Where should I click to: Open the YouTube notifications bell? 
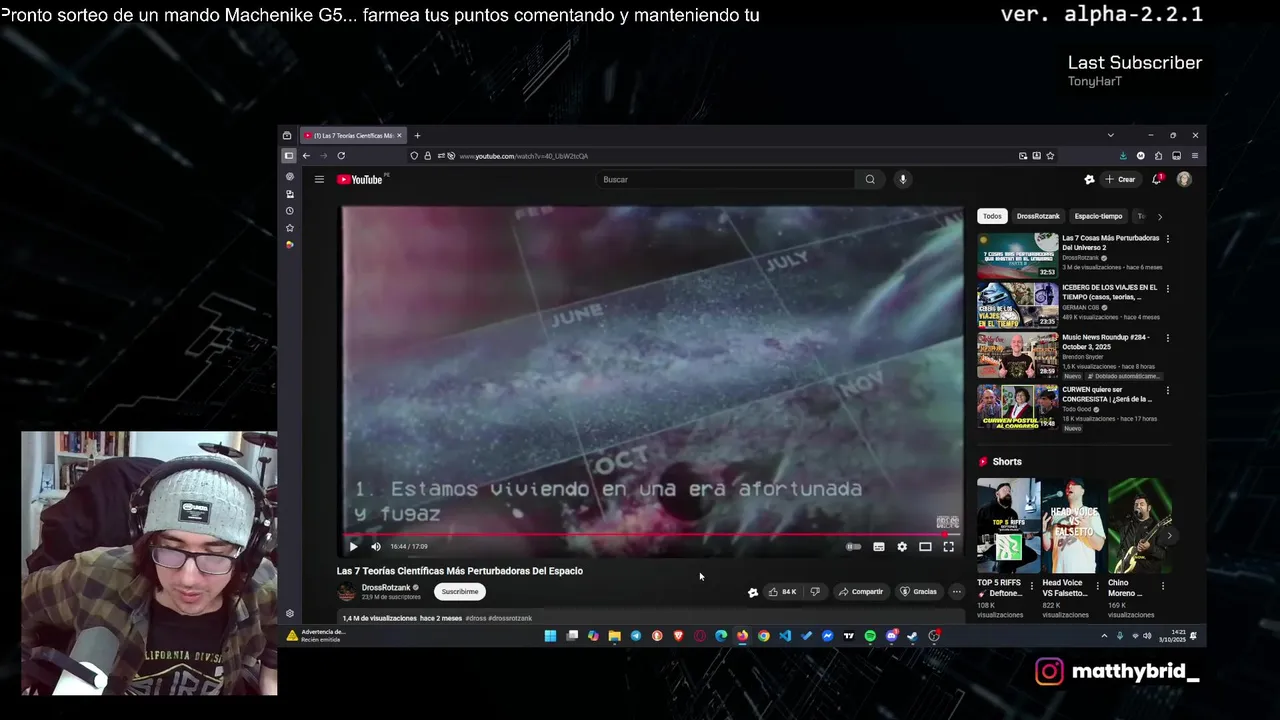click(1157, 179)
